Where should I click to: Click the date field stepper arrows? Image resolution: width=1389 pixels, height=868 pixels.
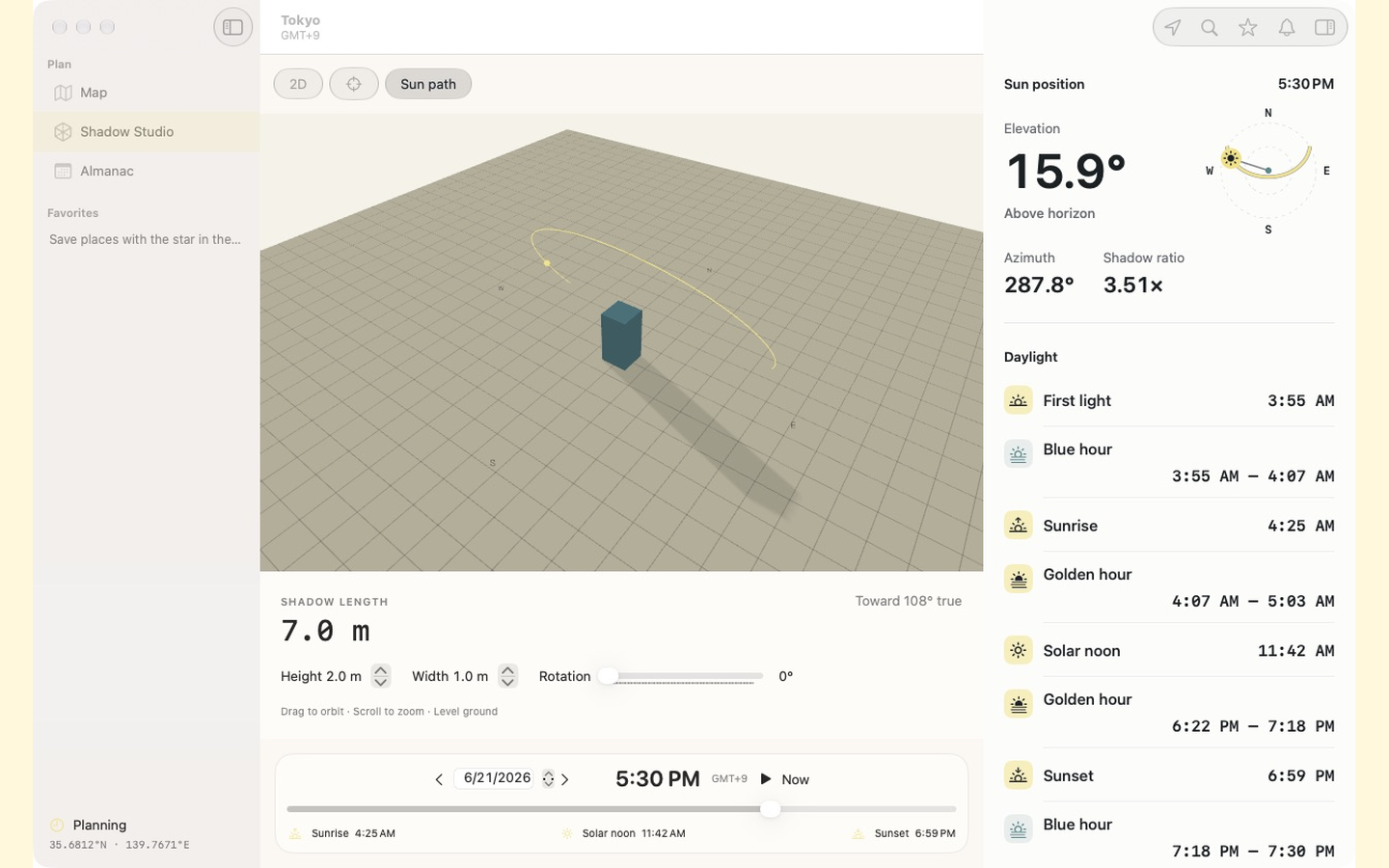tap(548, 779)
